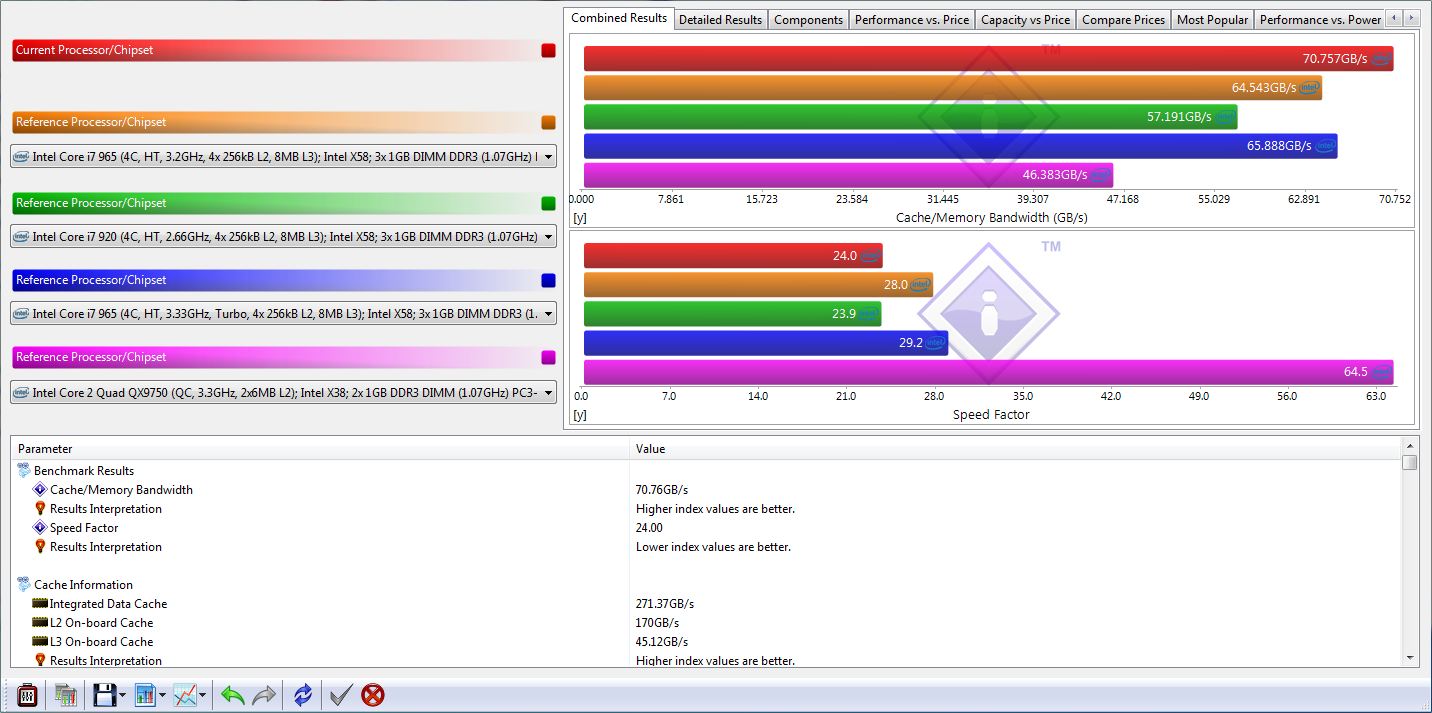Click the Benchmark Results row icon

click(24, 471)
